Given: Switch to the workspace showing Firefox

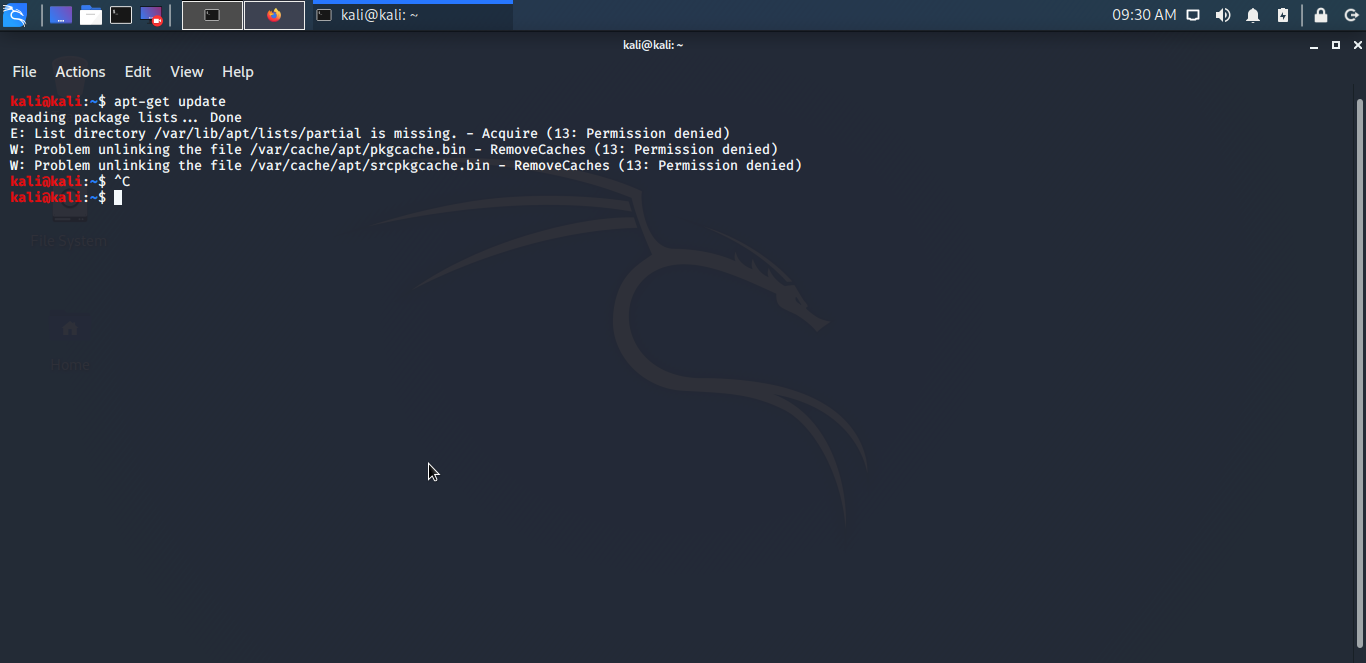Looking at the screenshot, I should tap(274, 15).
